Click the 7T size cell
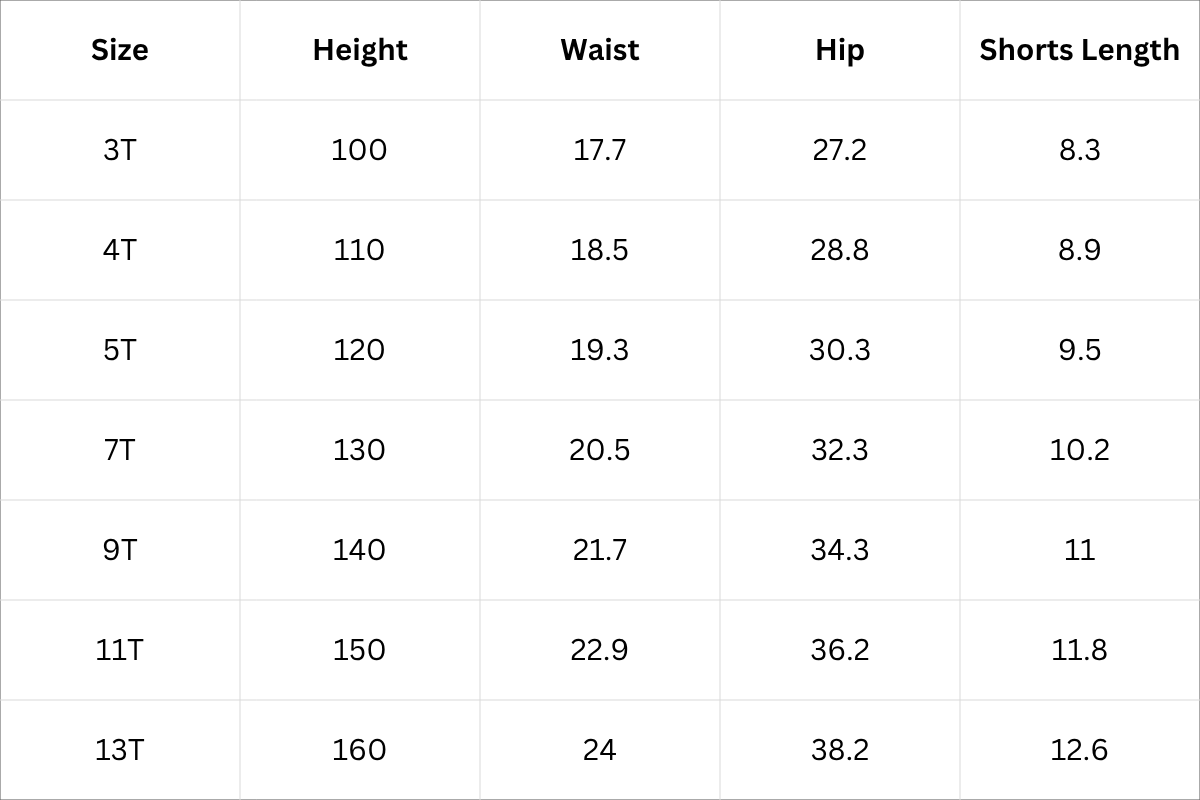 [x=119, y=450]
